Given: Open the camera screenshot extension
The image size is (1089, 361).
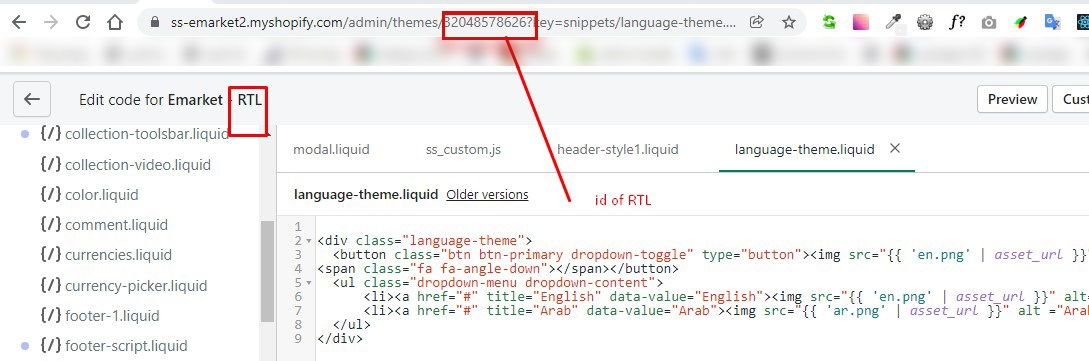Looking at the screenshot, I should pyautogui.click(x=989, y=23).
